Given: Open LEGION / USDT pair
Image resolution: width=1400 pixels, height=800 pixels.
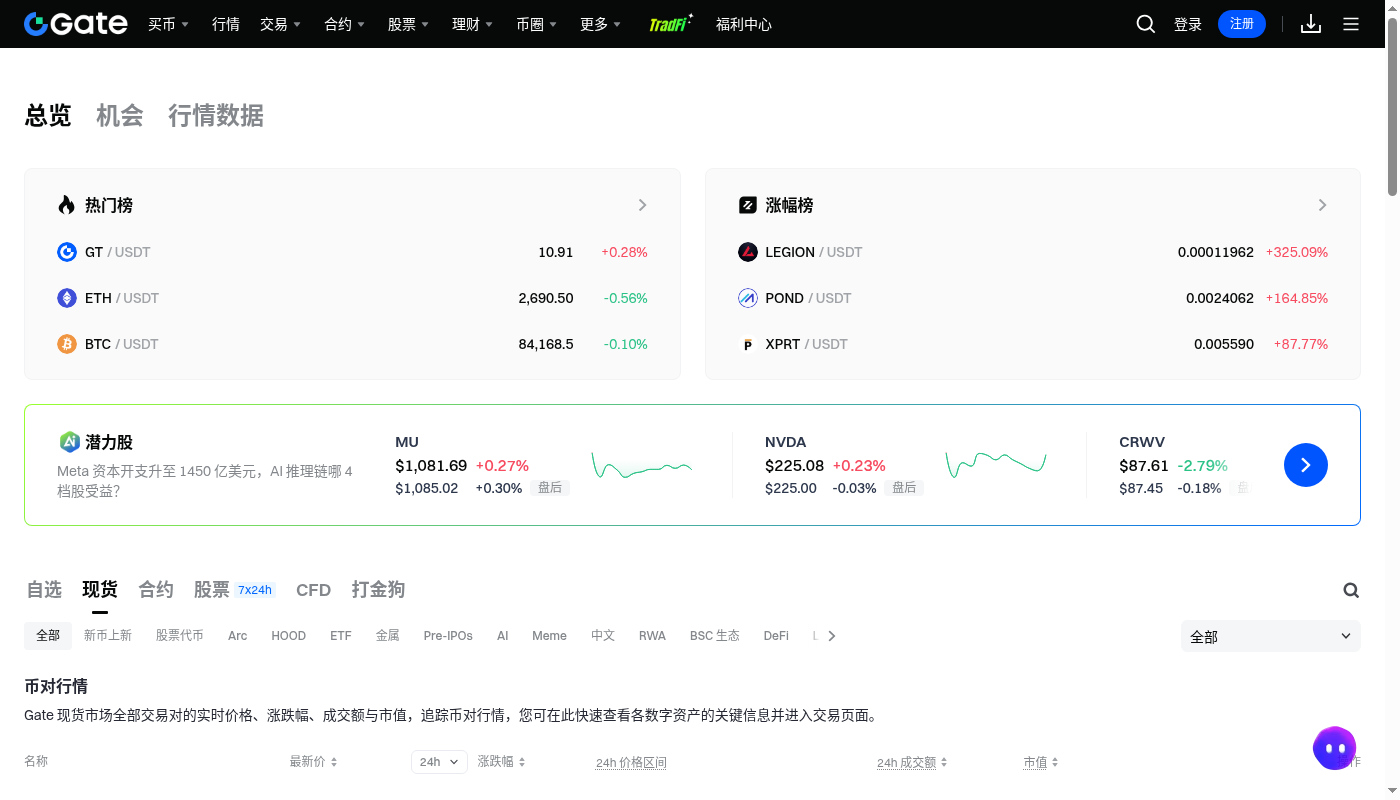Looking at the screenshot, I should pyautogui.click(x=814, y=252).
